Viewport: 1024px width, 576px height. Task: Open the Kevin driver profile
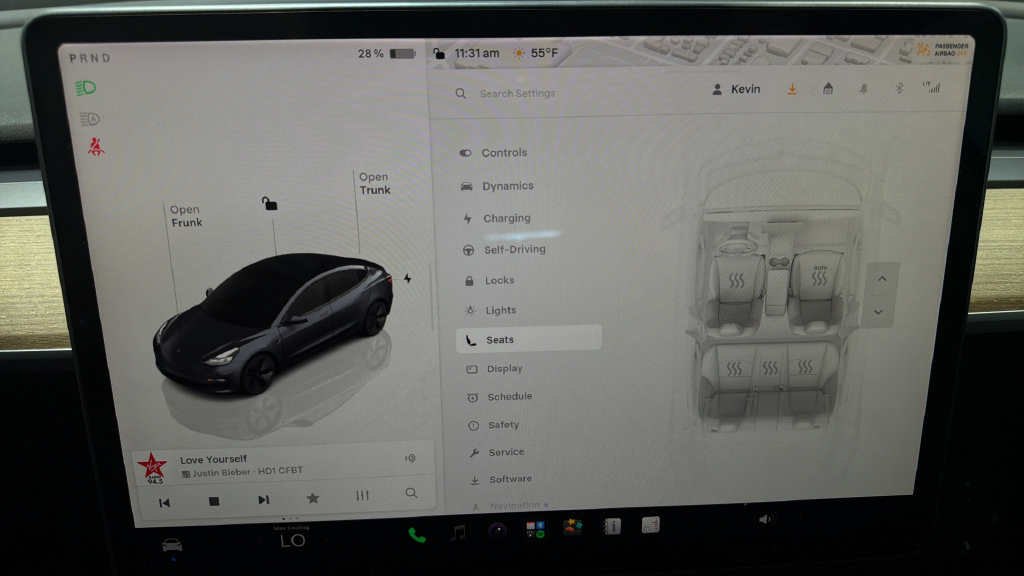[x=736, y=89]
